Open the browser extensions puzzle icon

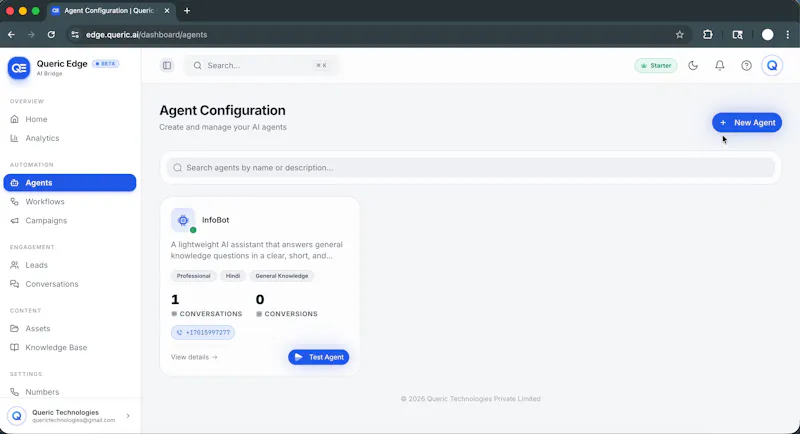[708, 35]
